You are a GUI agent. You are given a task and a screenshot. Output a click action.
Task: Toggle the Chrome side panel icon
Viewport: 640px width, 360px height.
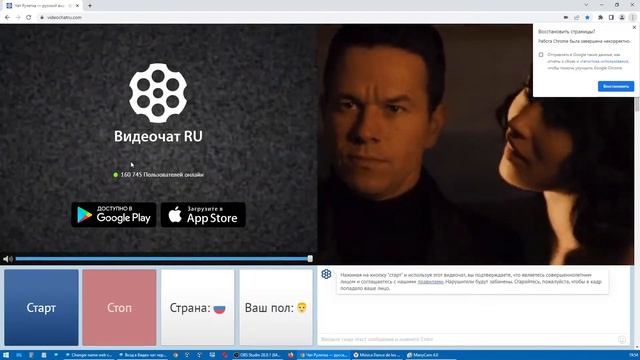click(611, 18)
